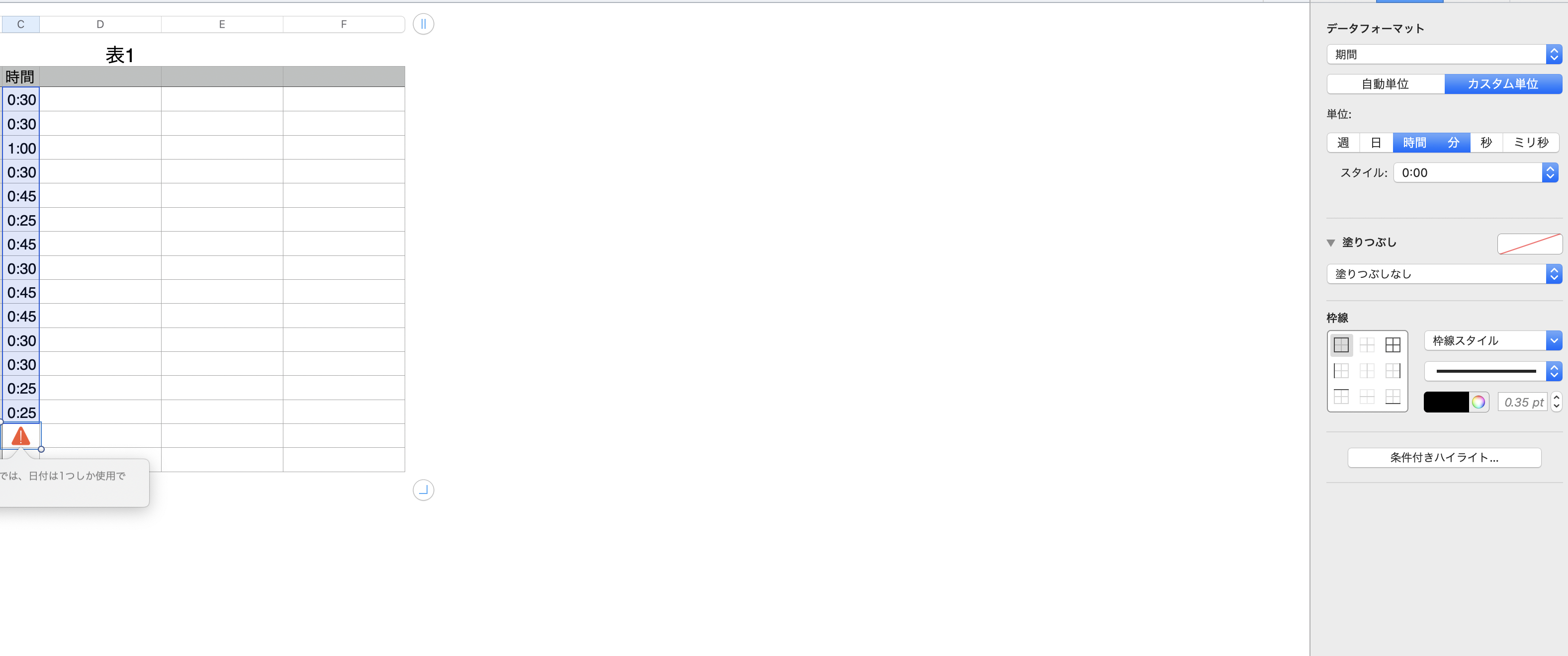Screen dimensions: 1568x656
Task: Switch to the 自動単位 tab
Action: [1386, 84]
